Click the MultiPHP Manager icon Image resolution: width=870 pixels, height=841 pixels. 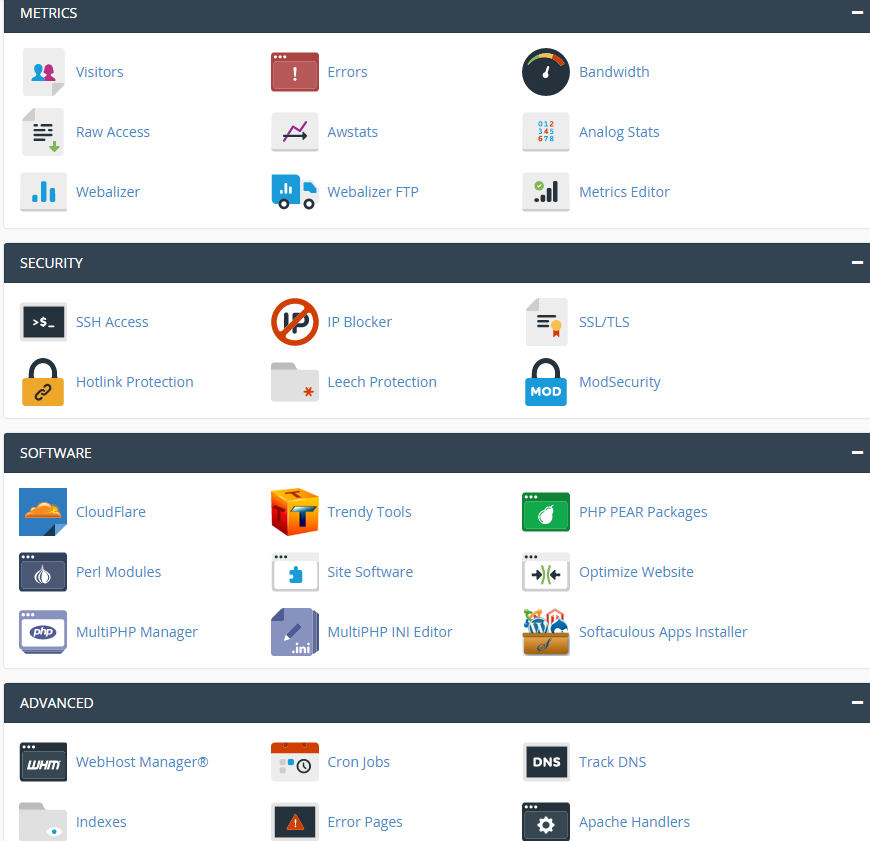pyautogui.click(x=43, y=631)
